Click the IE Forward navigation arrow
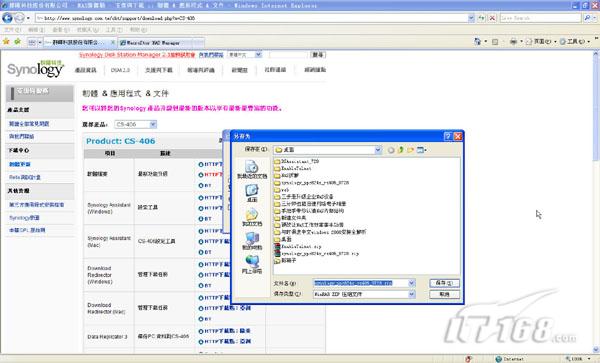 pos(19,18)
